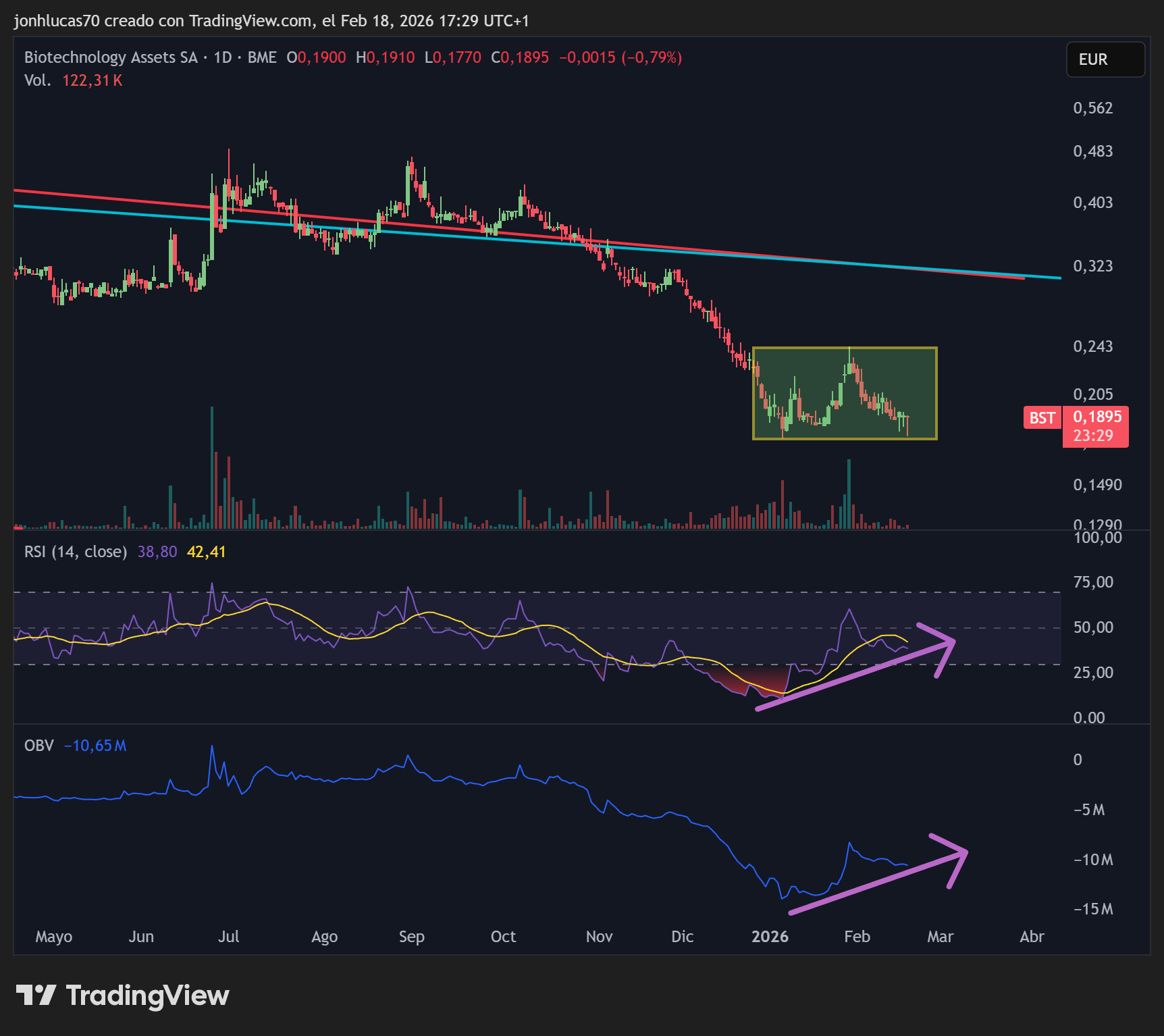Click the RSI 75,00 scale level
Screen dimensions: 1164x1036
tap(1093, 582)
